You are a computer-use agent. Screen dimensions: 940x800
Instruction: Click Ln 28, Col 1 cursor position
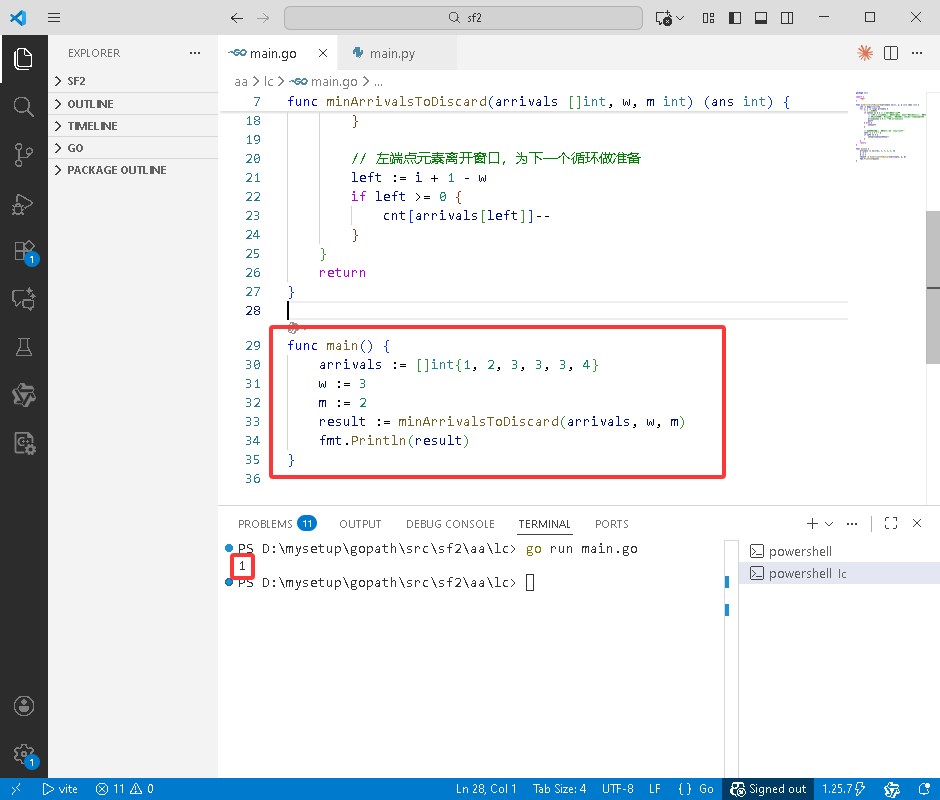click(x=486, y=789)
